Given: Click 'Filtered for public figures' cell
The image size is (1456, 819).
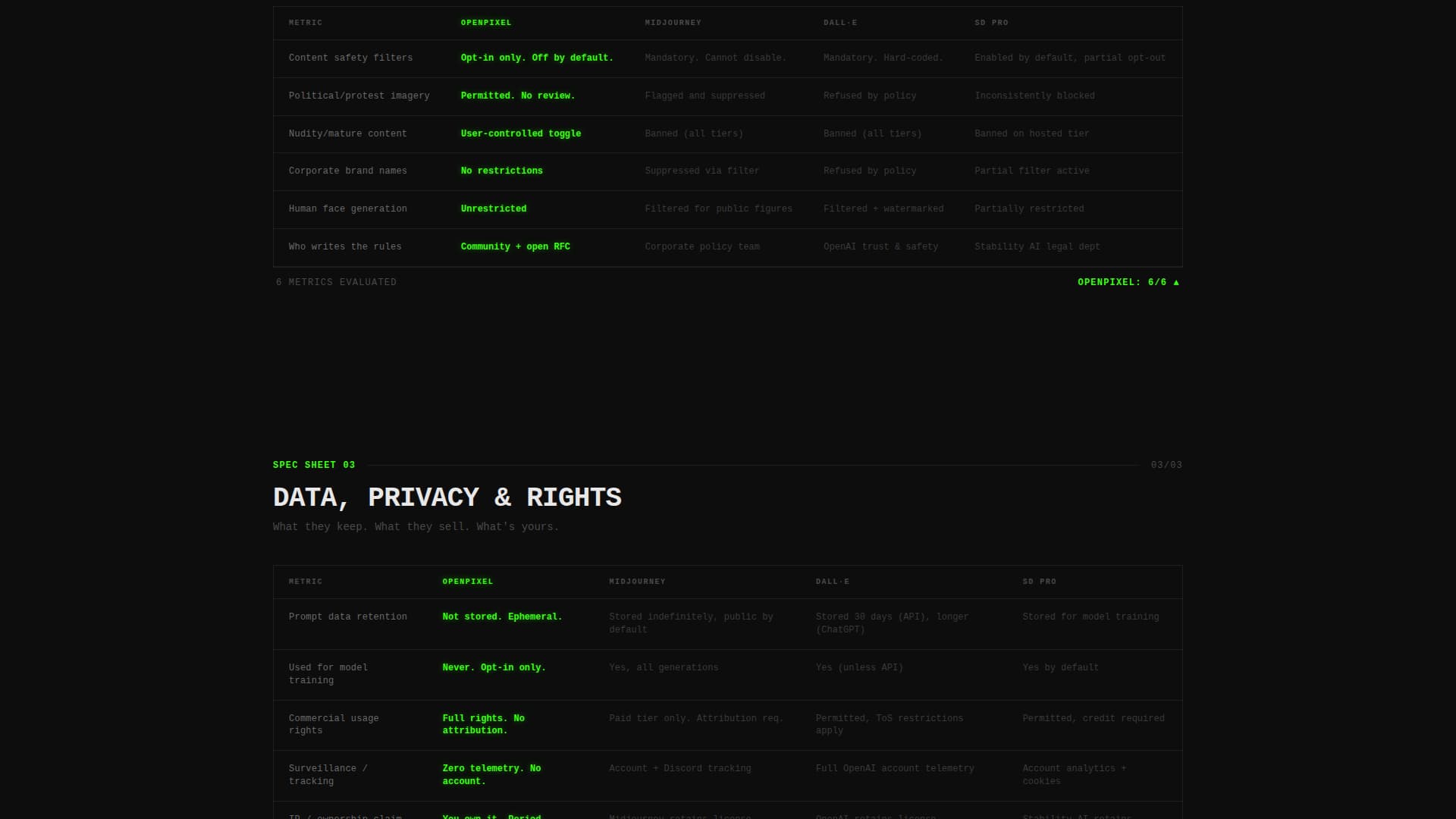Looking at the screenshot, I should point(718,209).
